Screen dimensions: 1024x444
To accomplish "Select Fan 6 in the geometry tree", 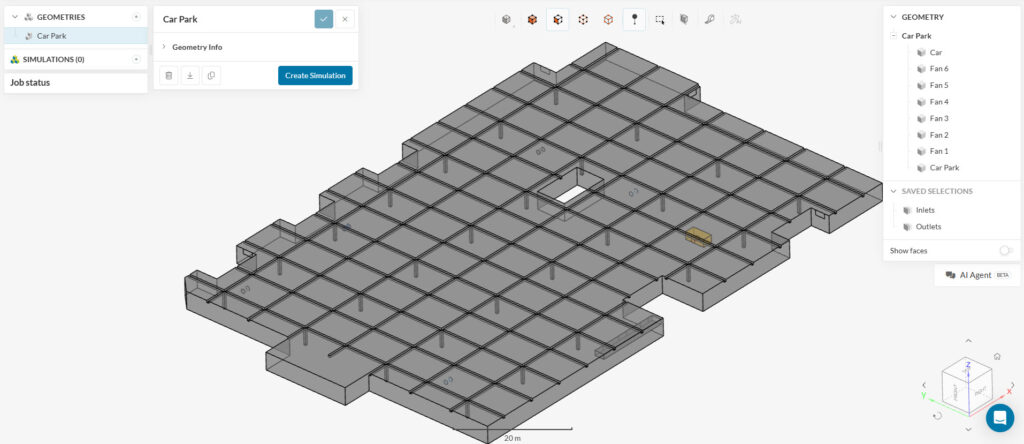I will click(x=939, y=69).
